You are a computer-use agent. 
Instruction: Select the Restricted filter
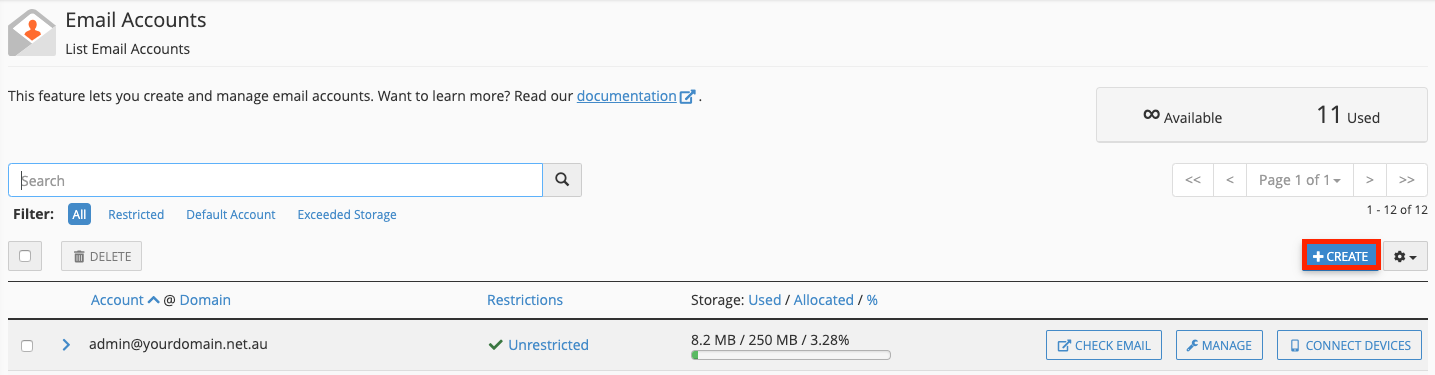[136, 215]
